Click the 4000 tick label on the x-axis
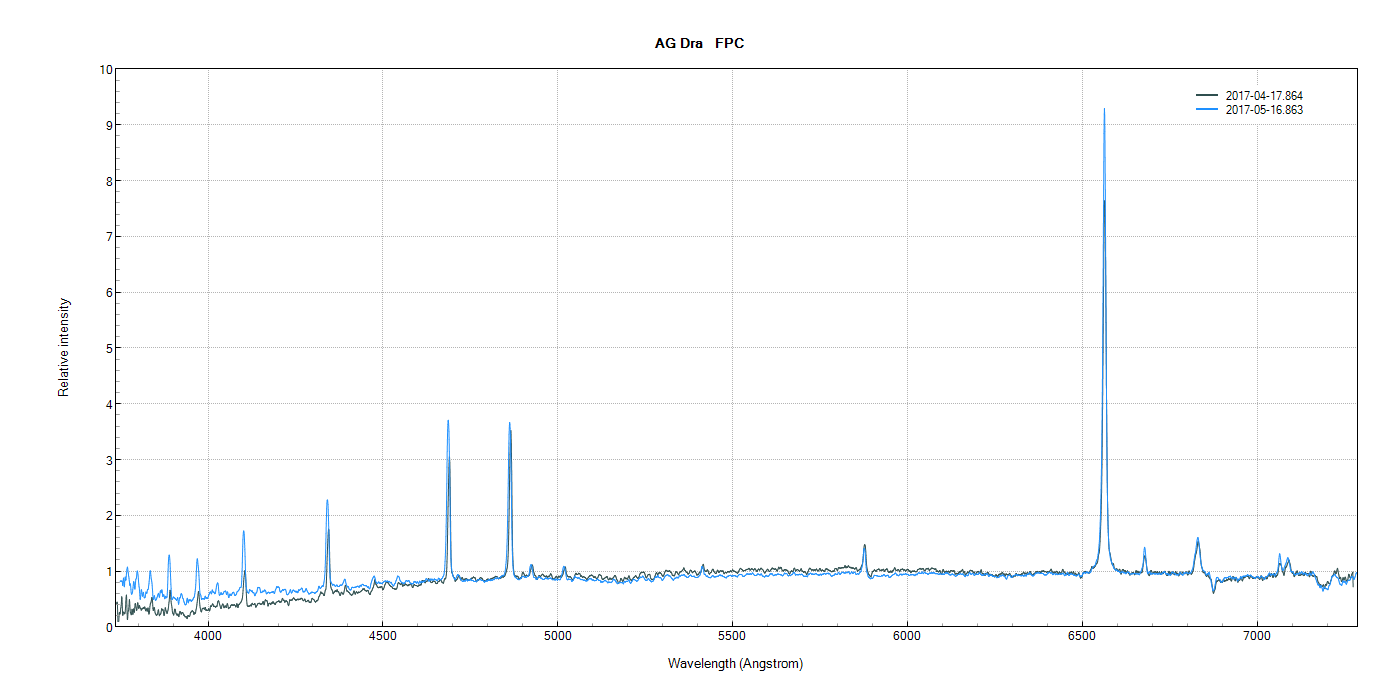This screenshot has height=700, width=1400. [x=208, y=637]
